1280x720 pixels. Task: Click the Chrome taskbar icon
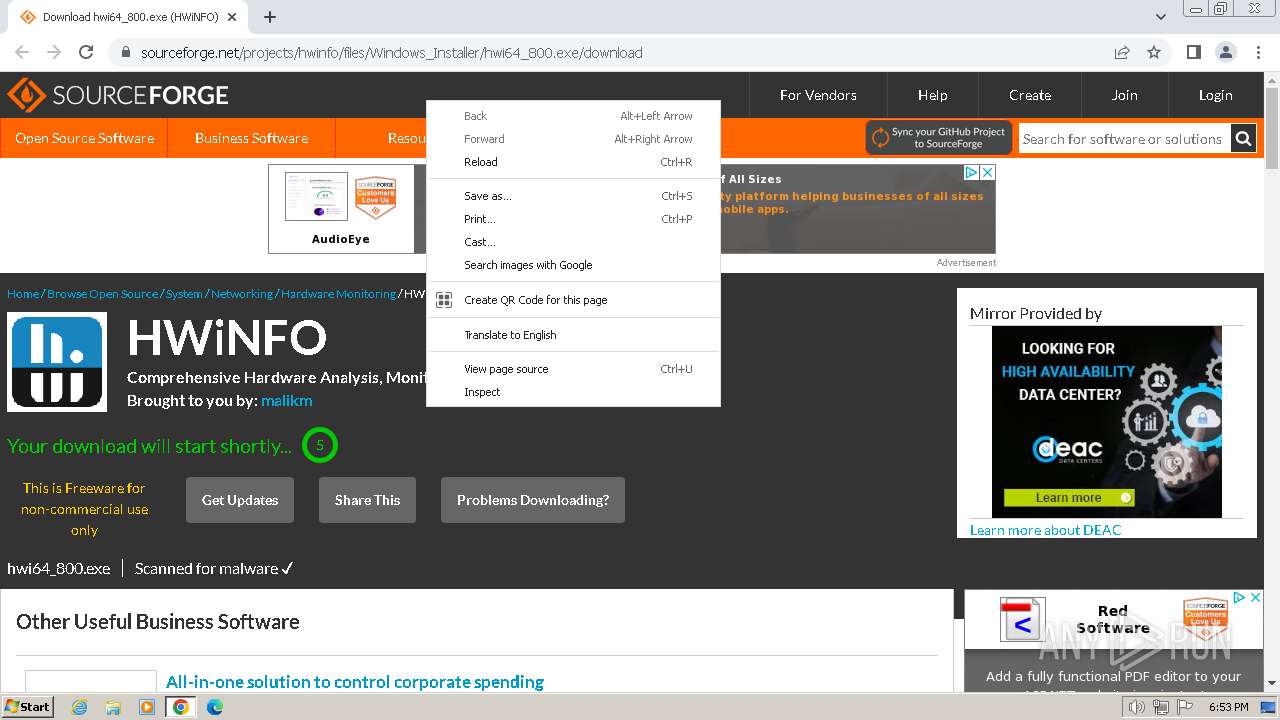pos(181,707)
